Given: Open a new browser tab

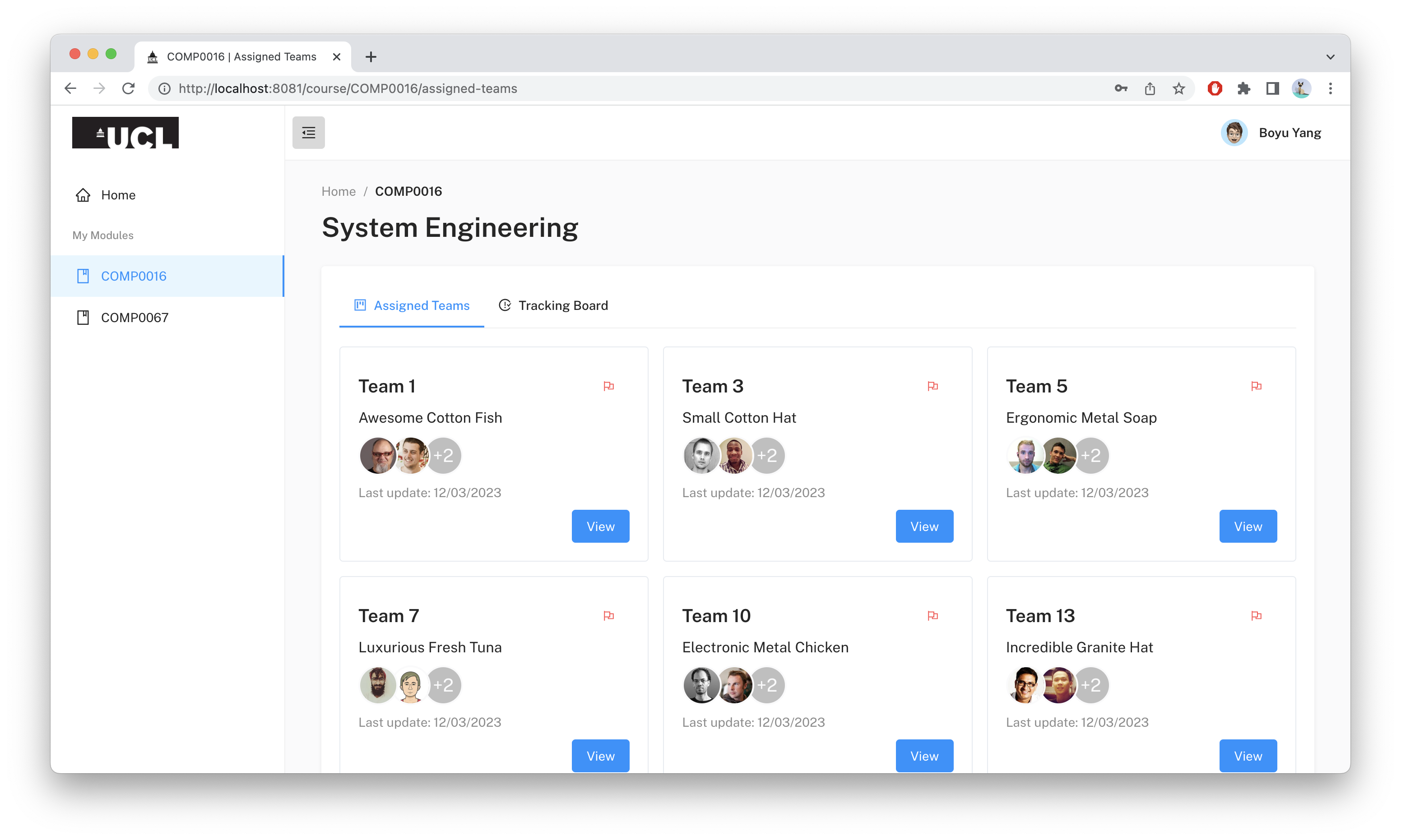Looking at the screenshot, I should 371,56.
